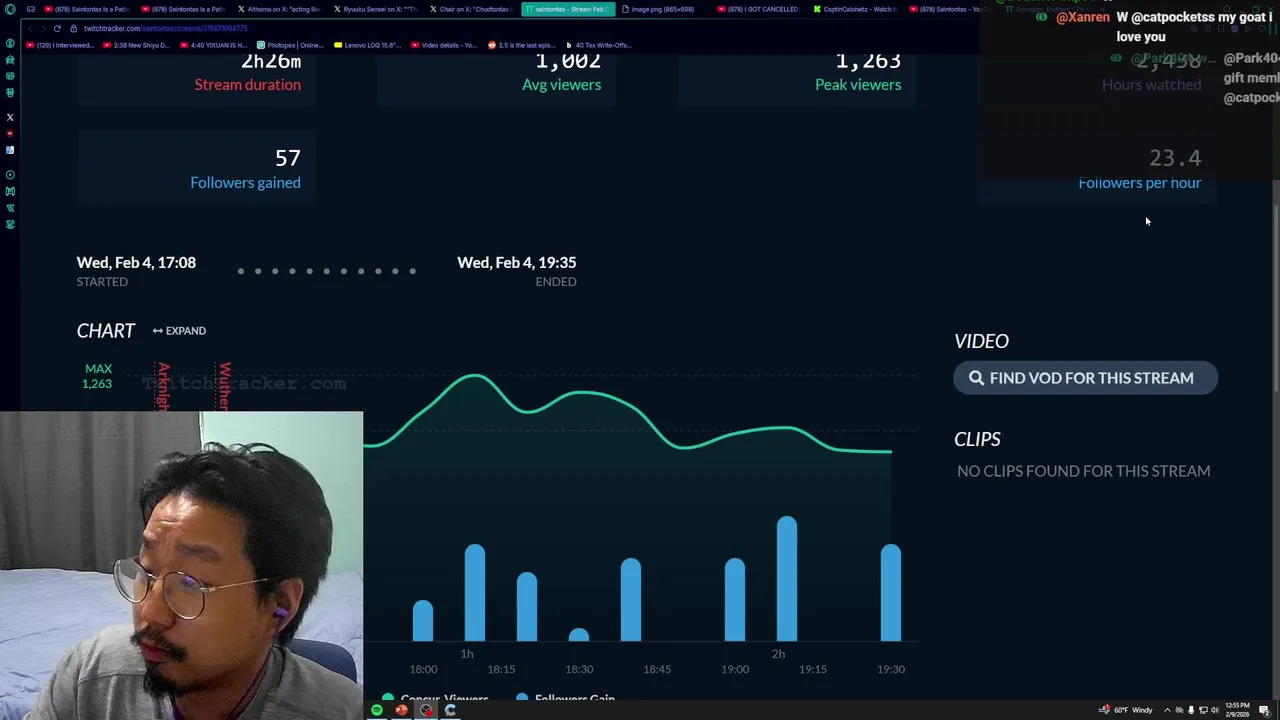Open the OBS icon in the taskbar
Image resolution: width=1280 pixels, height=720 pixels.
pos(427,711)
